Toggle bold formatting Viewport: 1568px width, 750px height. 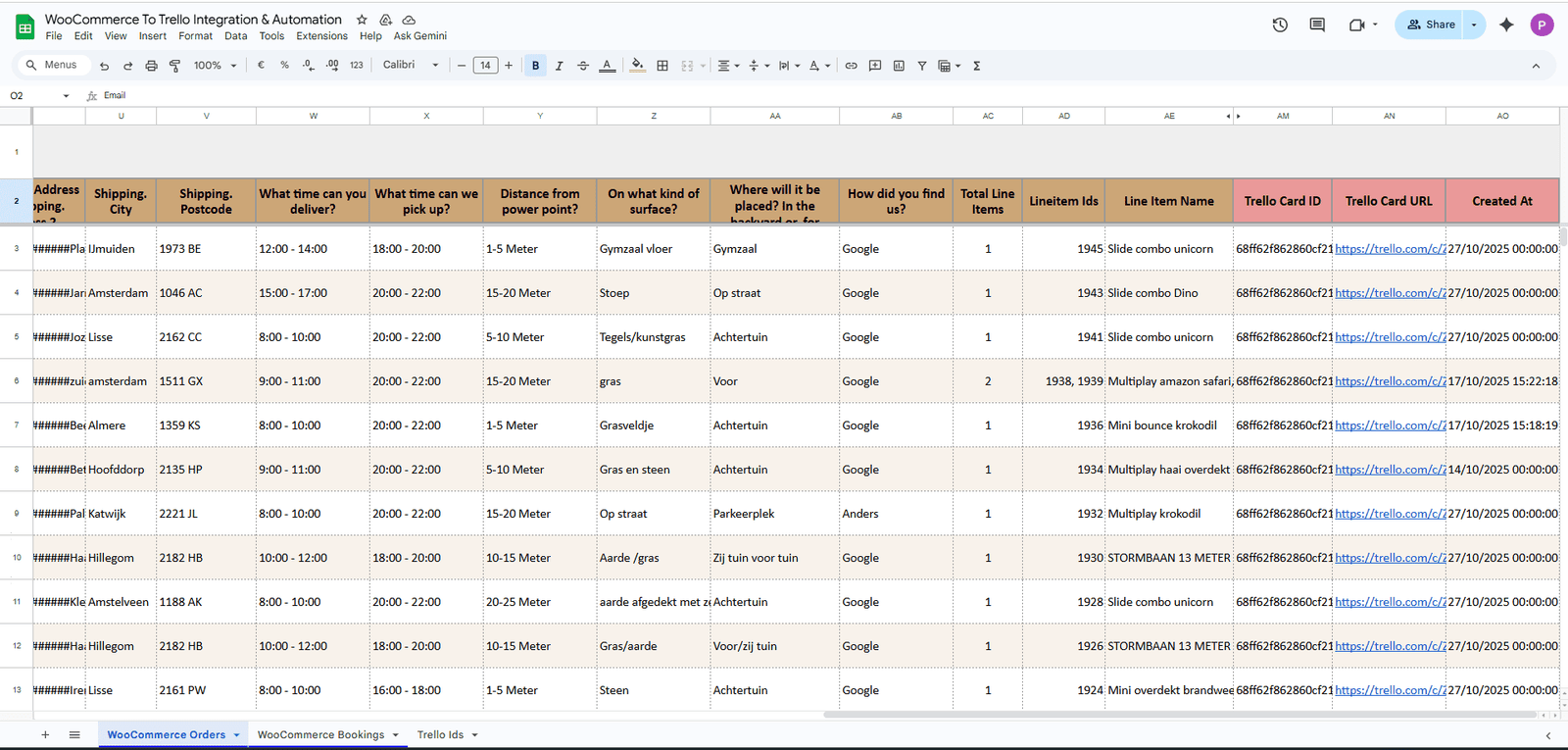click(535, 66)
